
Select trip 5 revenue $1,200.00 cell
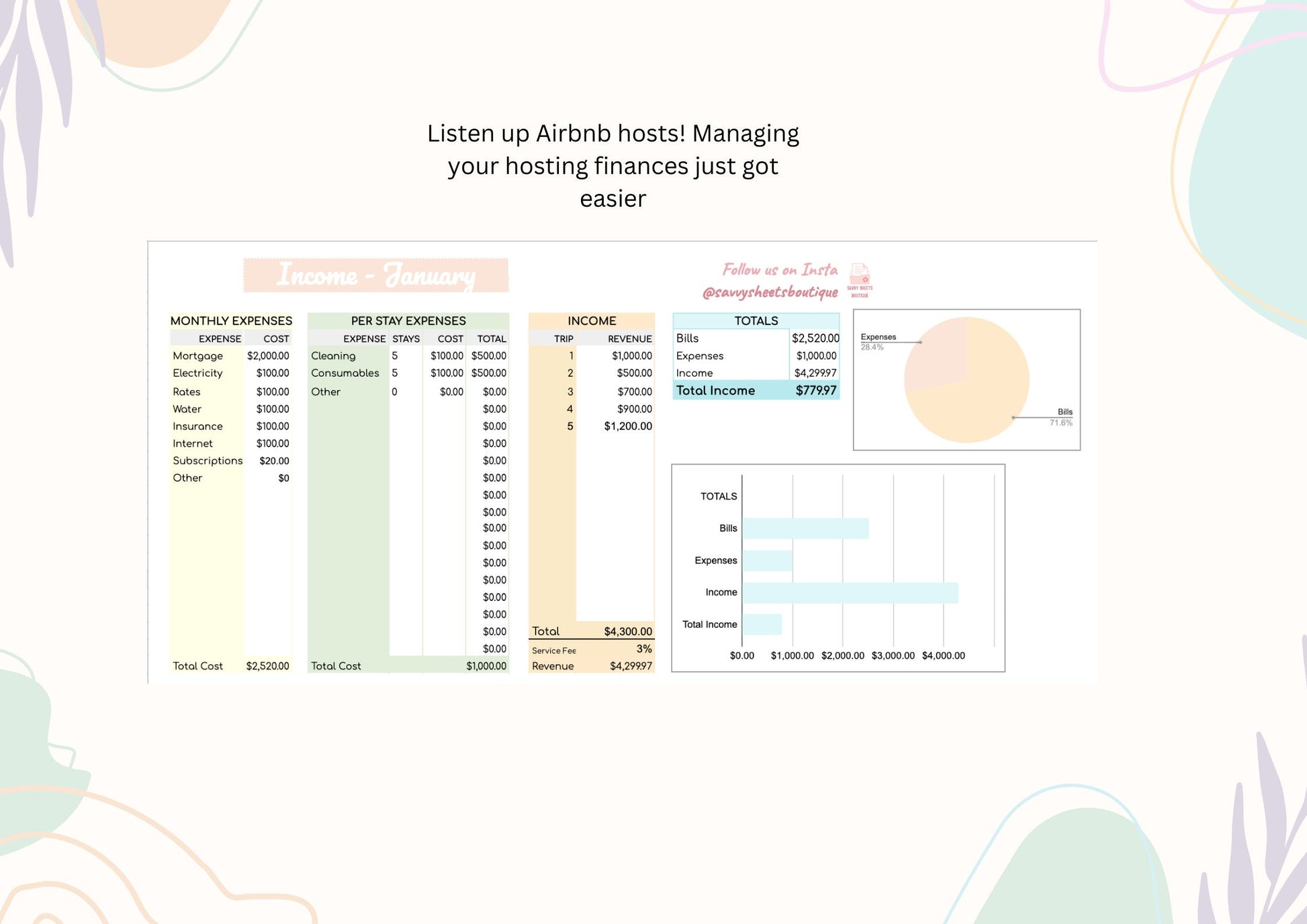[x=627, y=426]
